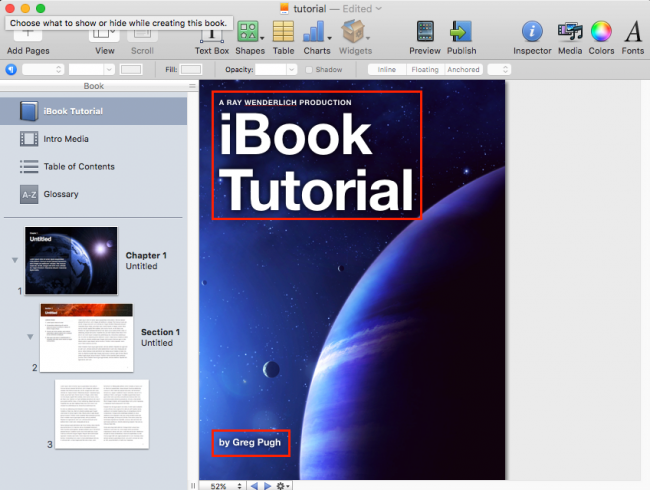Screen dimensions: 650x490
Task: Open the Shapes toolbar menu
Action: pyautogui.click(x=250, y=39)
